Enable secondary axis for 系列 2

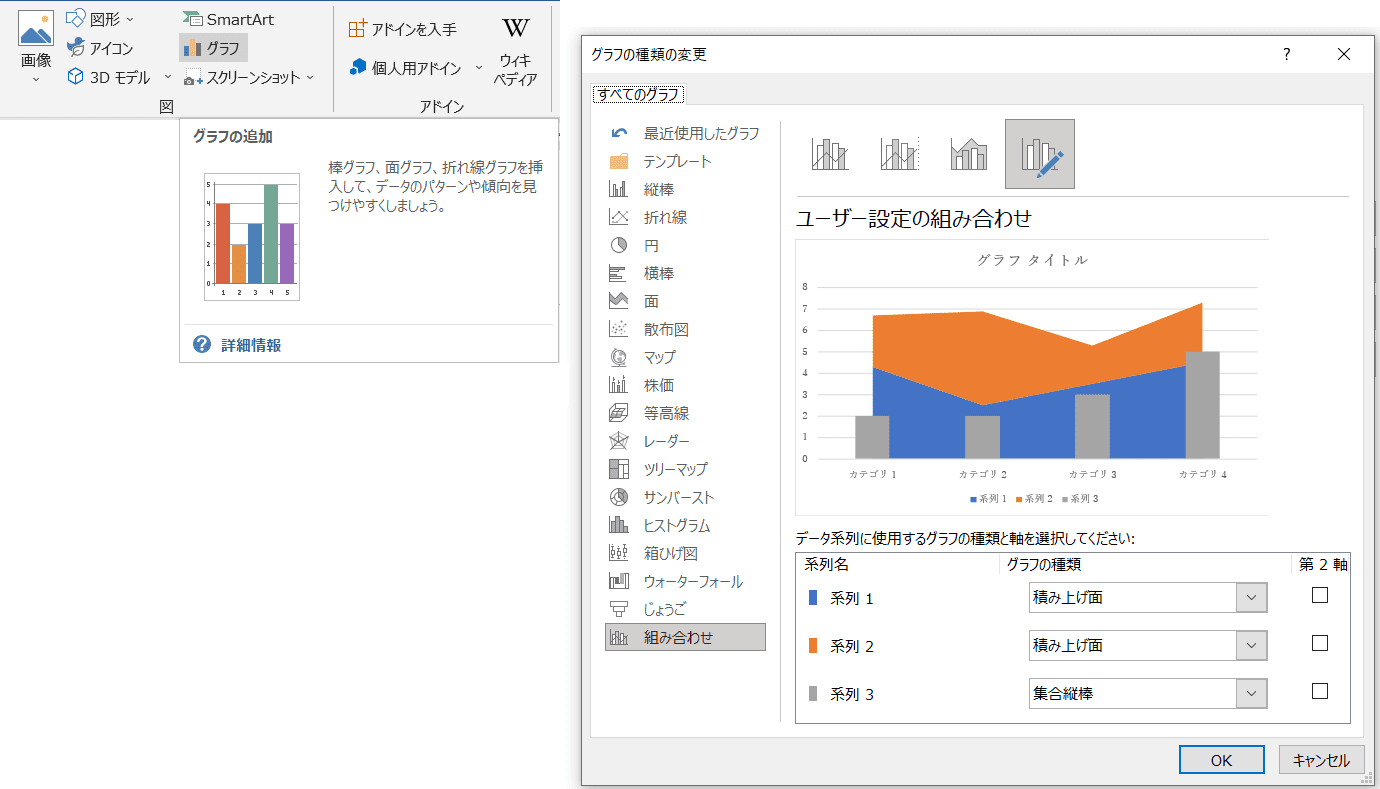click(x=1319, y=643)
